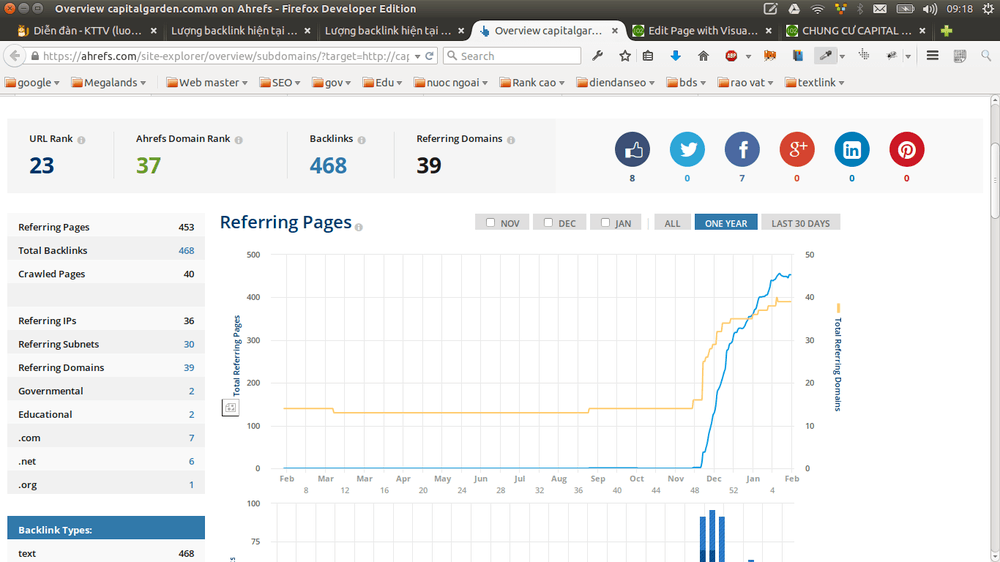
Task: Click the Ahrefs Domain Rank info icon
Action: pos(239,140)
